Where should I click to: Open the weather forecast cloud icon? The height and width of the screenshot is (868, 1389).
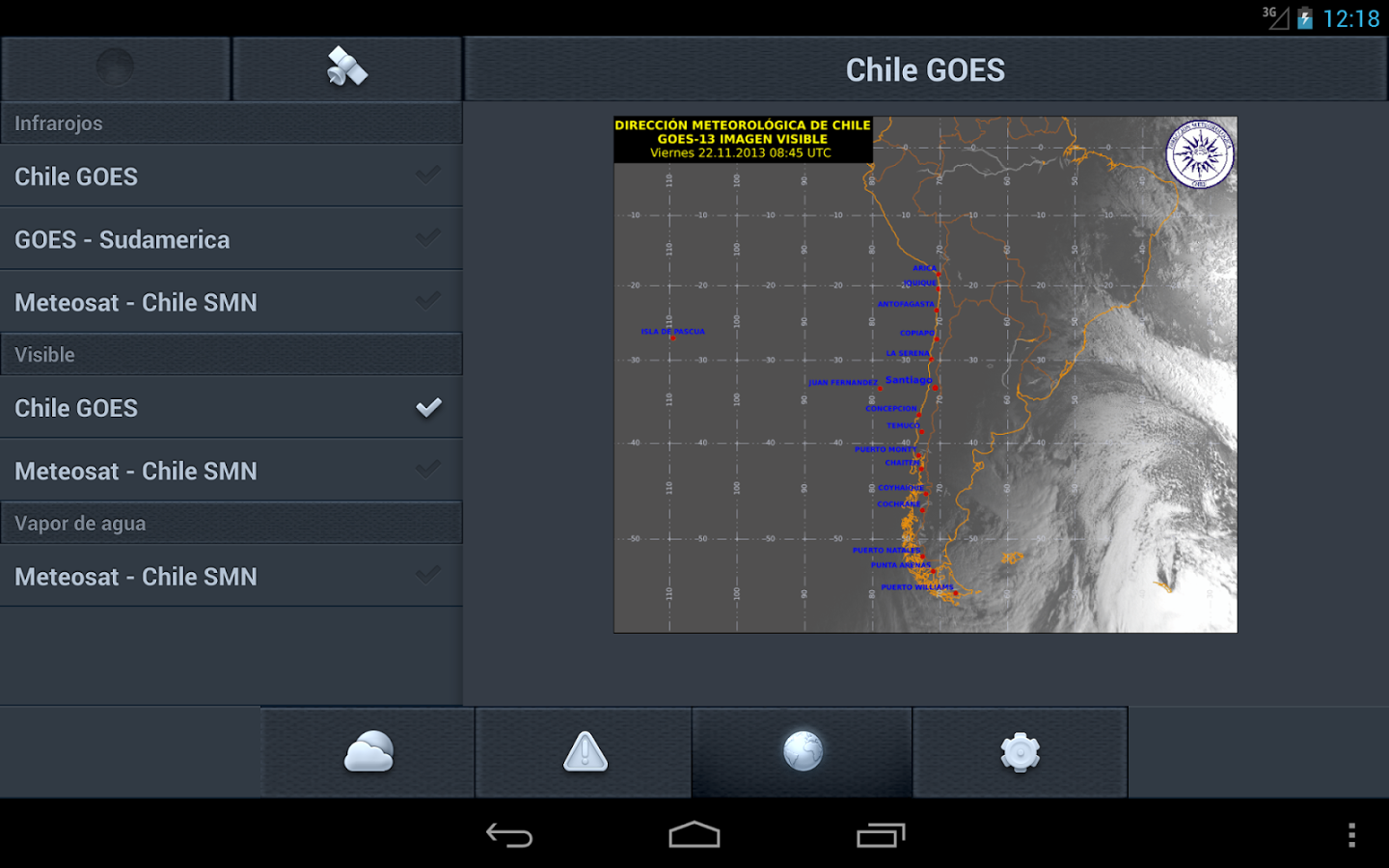(368, 752)
